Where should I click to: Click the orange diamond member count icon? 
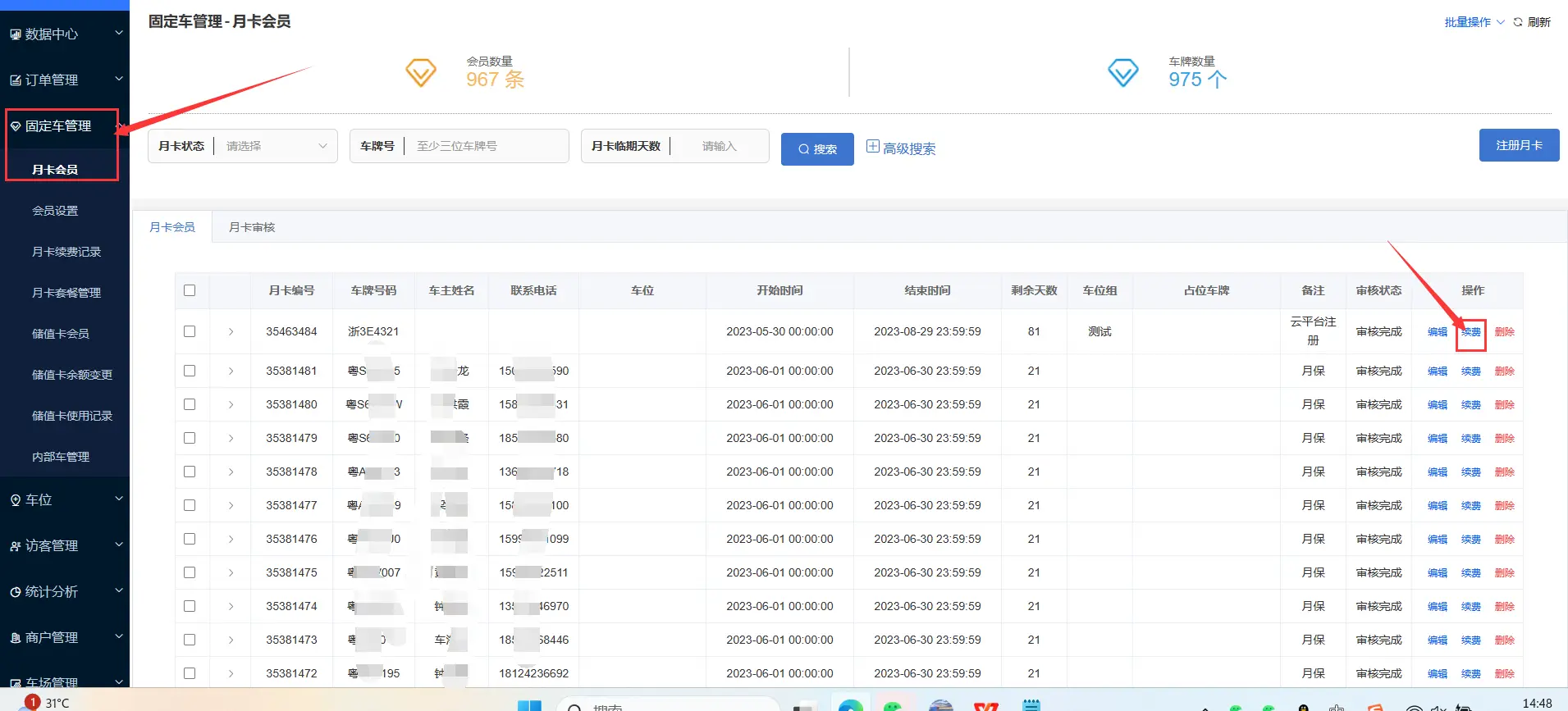click(421, 73)
